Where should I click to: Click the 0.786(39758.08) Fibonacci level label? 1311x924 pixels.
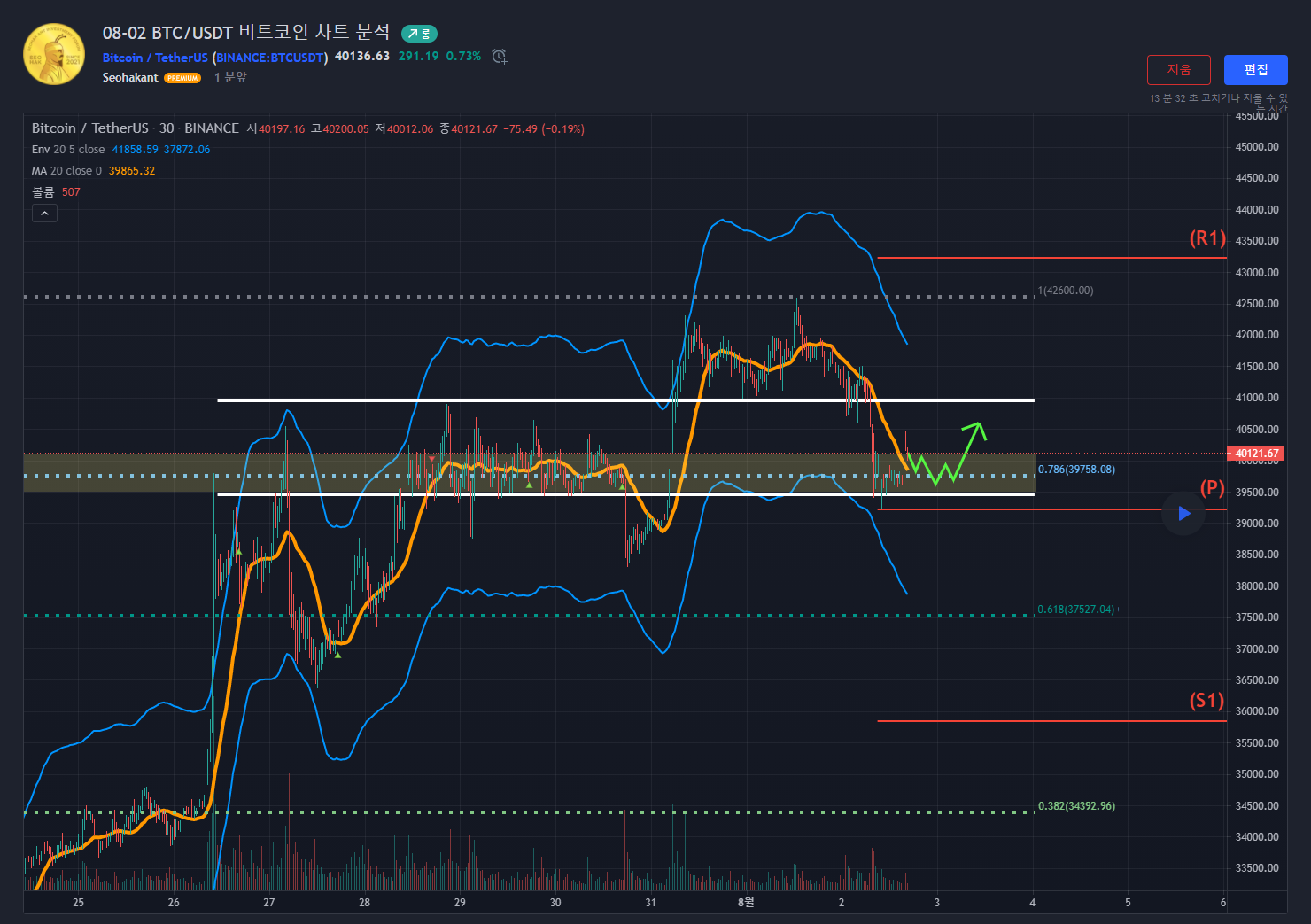(x=1076, y=470)
